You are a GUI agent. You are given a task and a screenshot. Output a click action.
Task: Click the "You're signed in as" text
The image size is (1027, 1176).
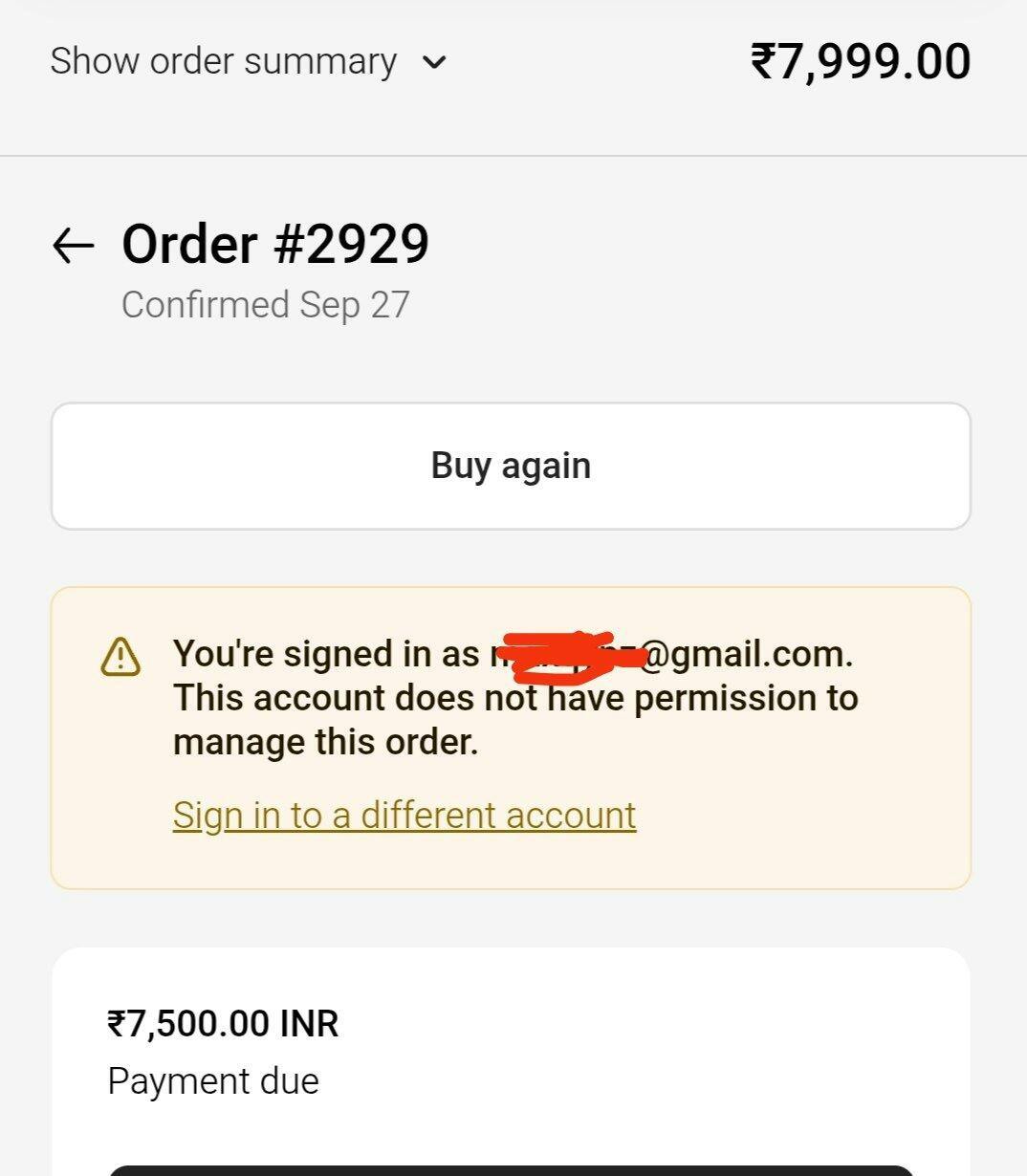325,654
